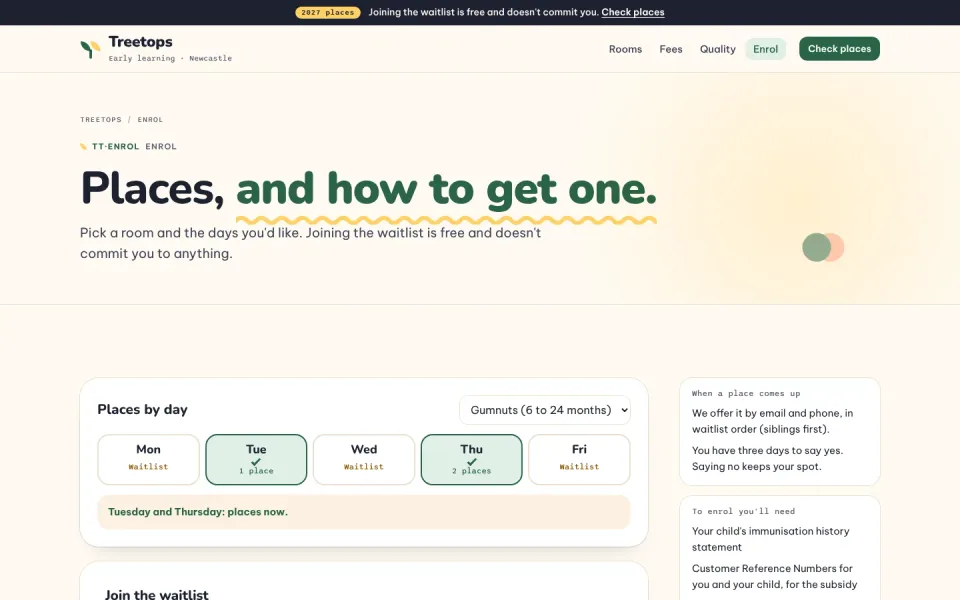The width and height of the screenshot is (960, 600).
Task: Click the green Check places button
Action: click(839, 48)
